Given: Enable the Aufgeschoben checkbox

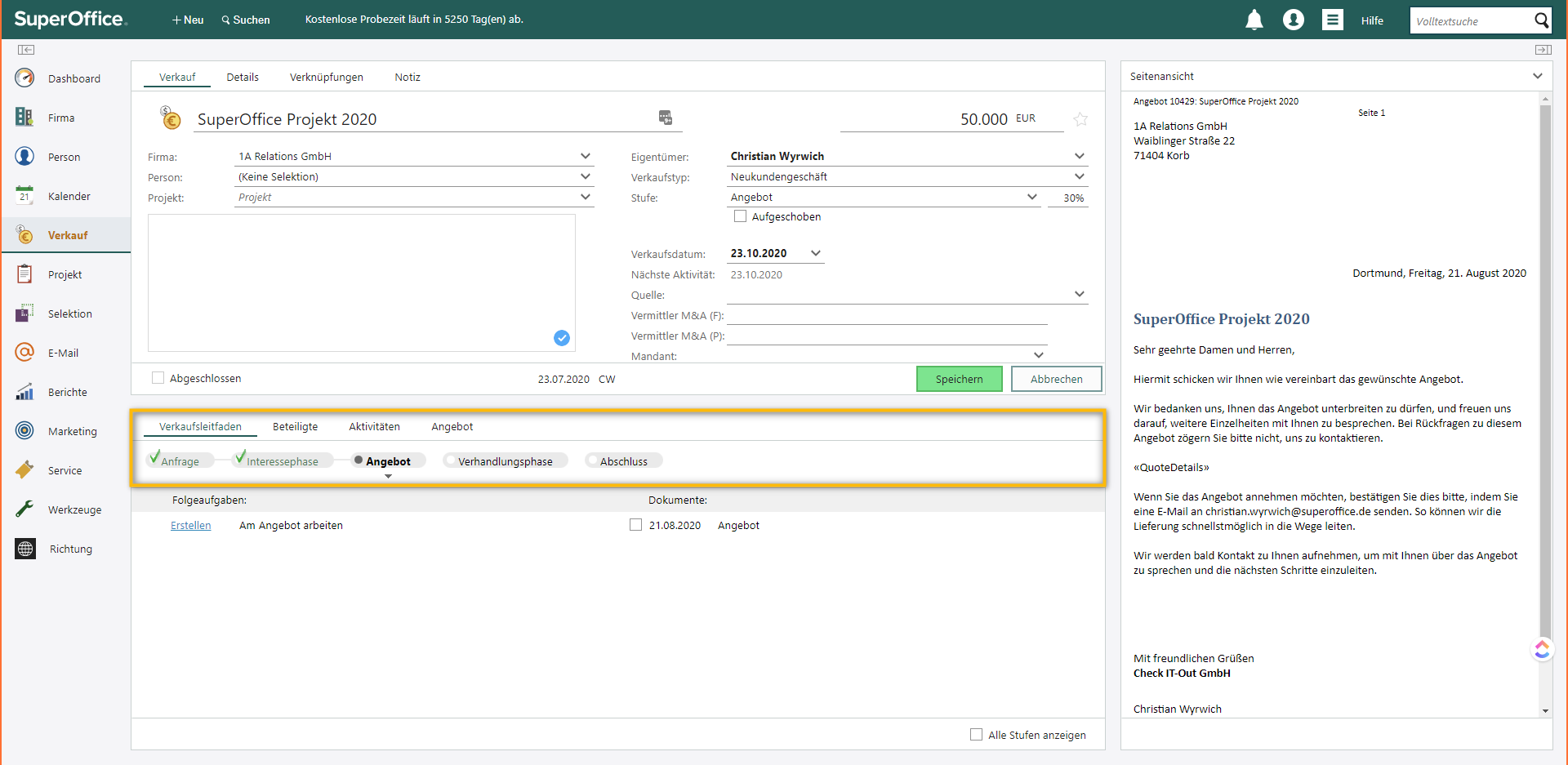Looking at the screenshot, I should tap(740, 216).
